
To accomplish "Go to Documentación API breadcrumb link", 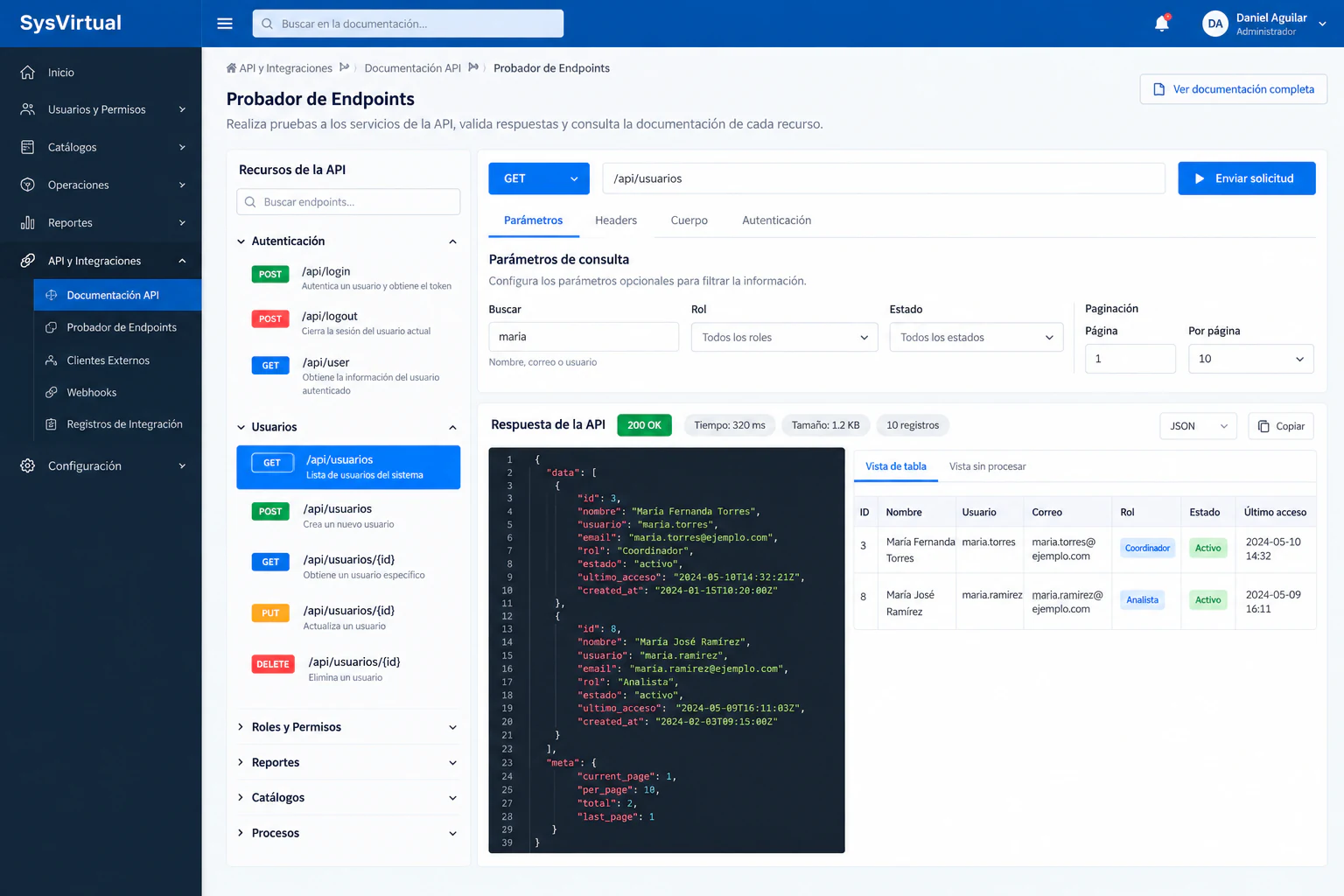I will coord(412,68).
